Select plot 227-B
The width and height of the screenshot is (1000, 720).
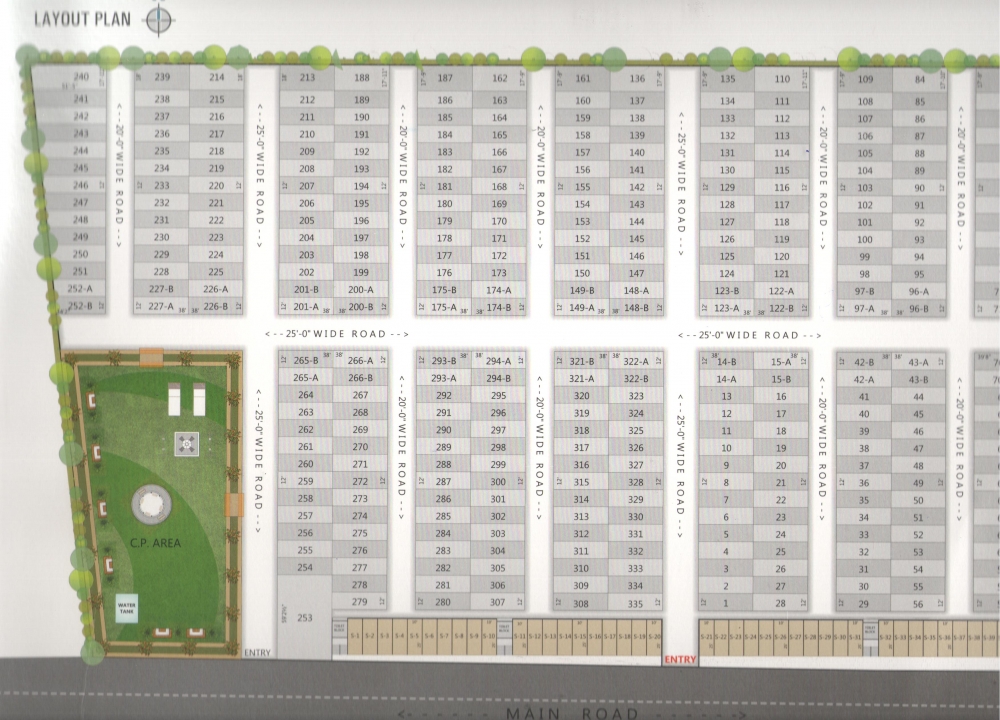(x=162, y=288)
